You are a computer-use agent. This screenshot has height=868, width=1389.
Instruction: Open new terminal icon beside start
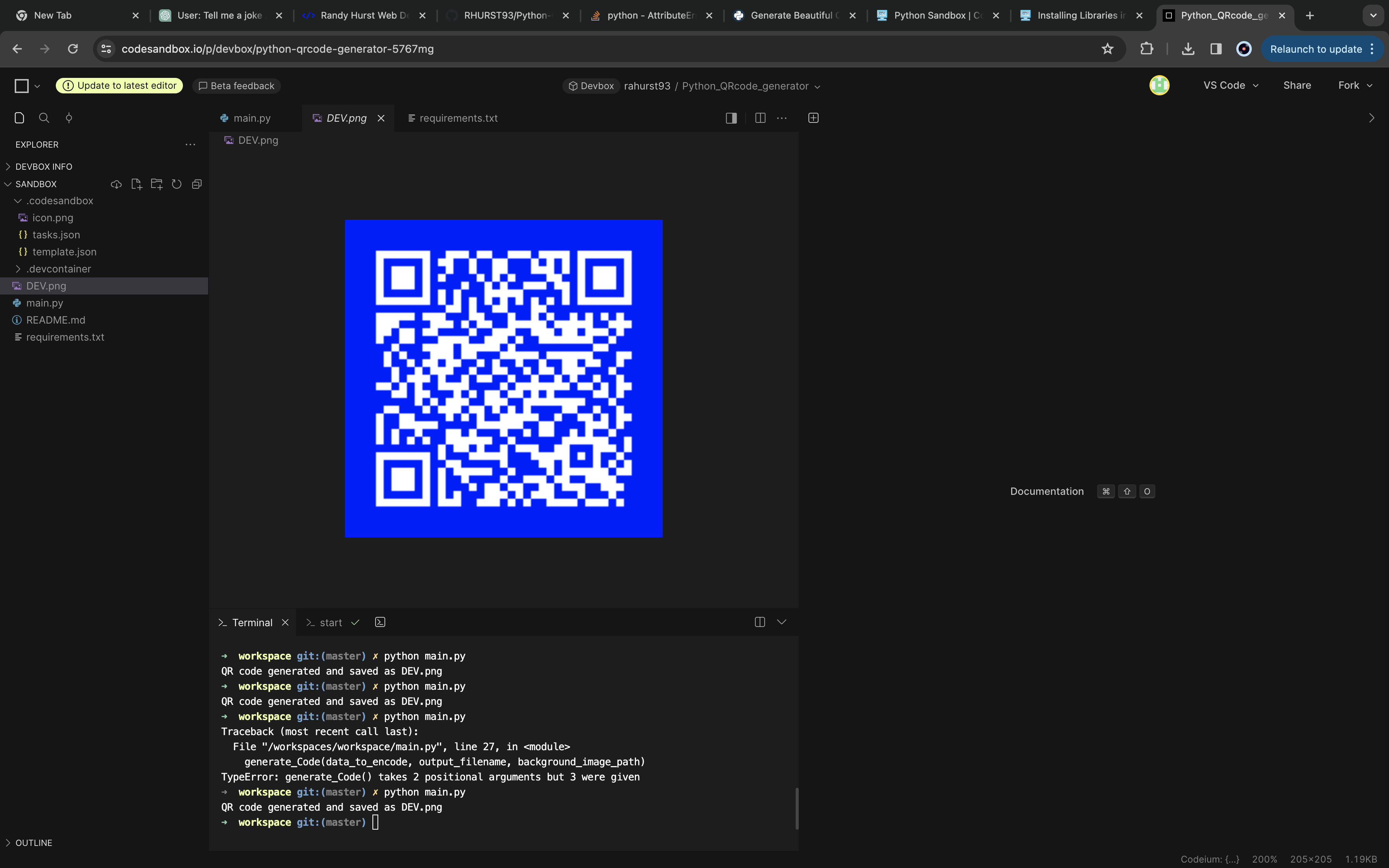[x=380, y=622]
